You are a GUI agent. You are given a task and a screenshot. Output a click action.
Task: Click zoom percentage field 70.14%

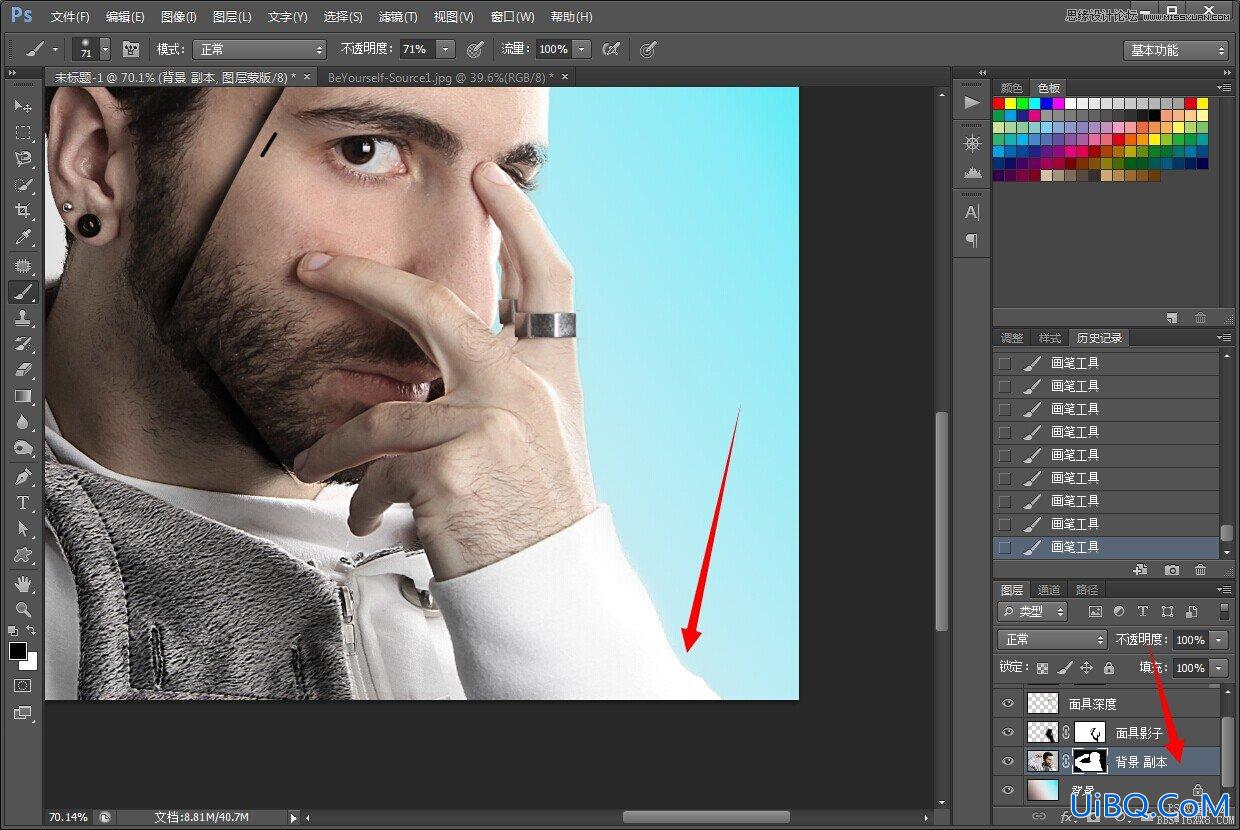[68, 818]
